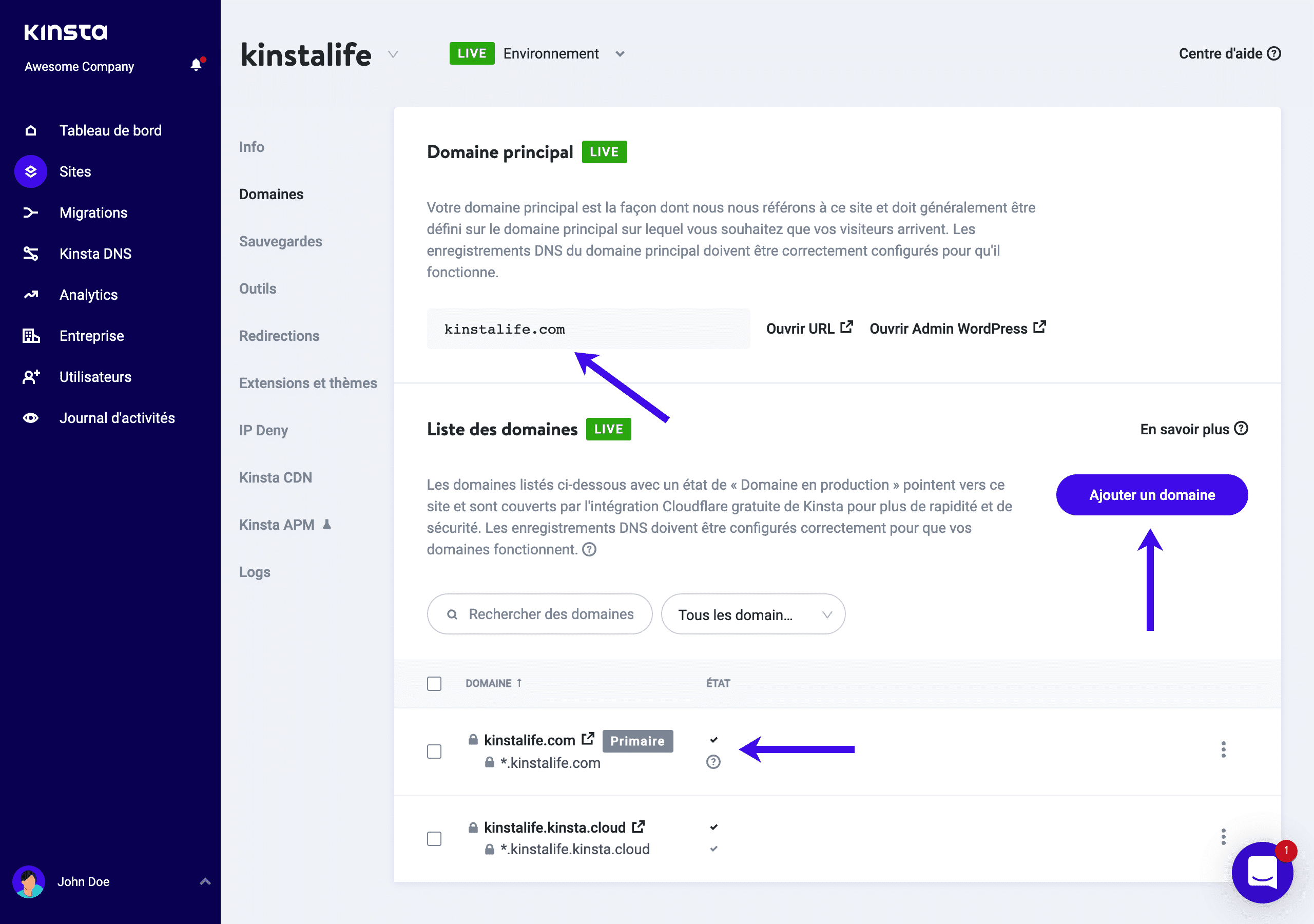Viewport: 1314px width, 924px height.
Task: Open the Ouvrir URL external link
Action: 808,328
